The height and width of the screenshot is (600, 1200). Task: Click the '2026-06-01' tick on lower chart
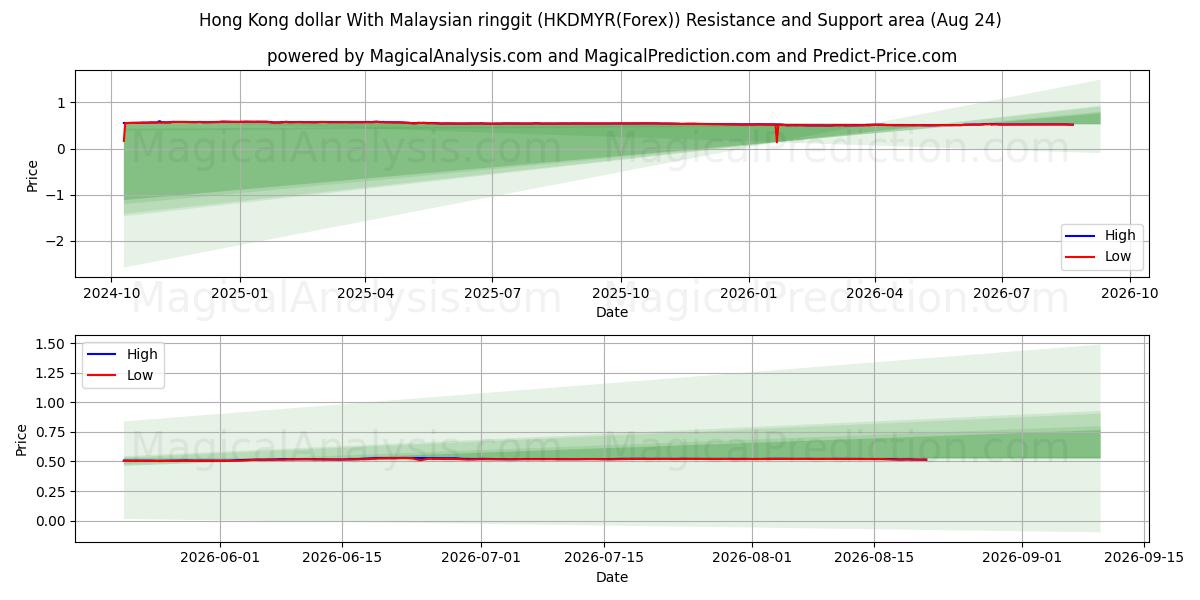pyautogui.click(x=220, y=559)
